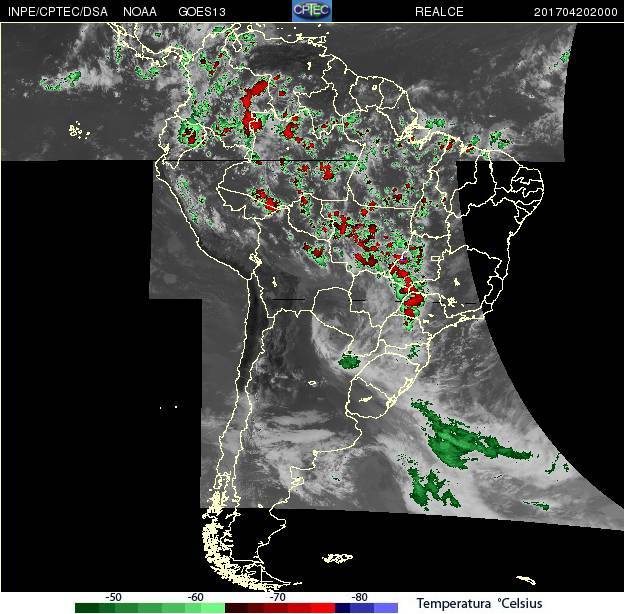This screenshot has height=614, width=624.
Task: Pick the dark maroon legend swatch
Action: coord(236,608)
